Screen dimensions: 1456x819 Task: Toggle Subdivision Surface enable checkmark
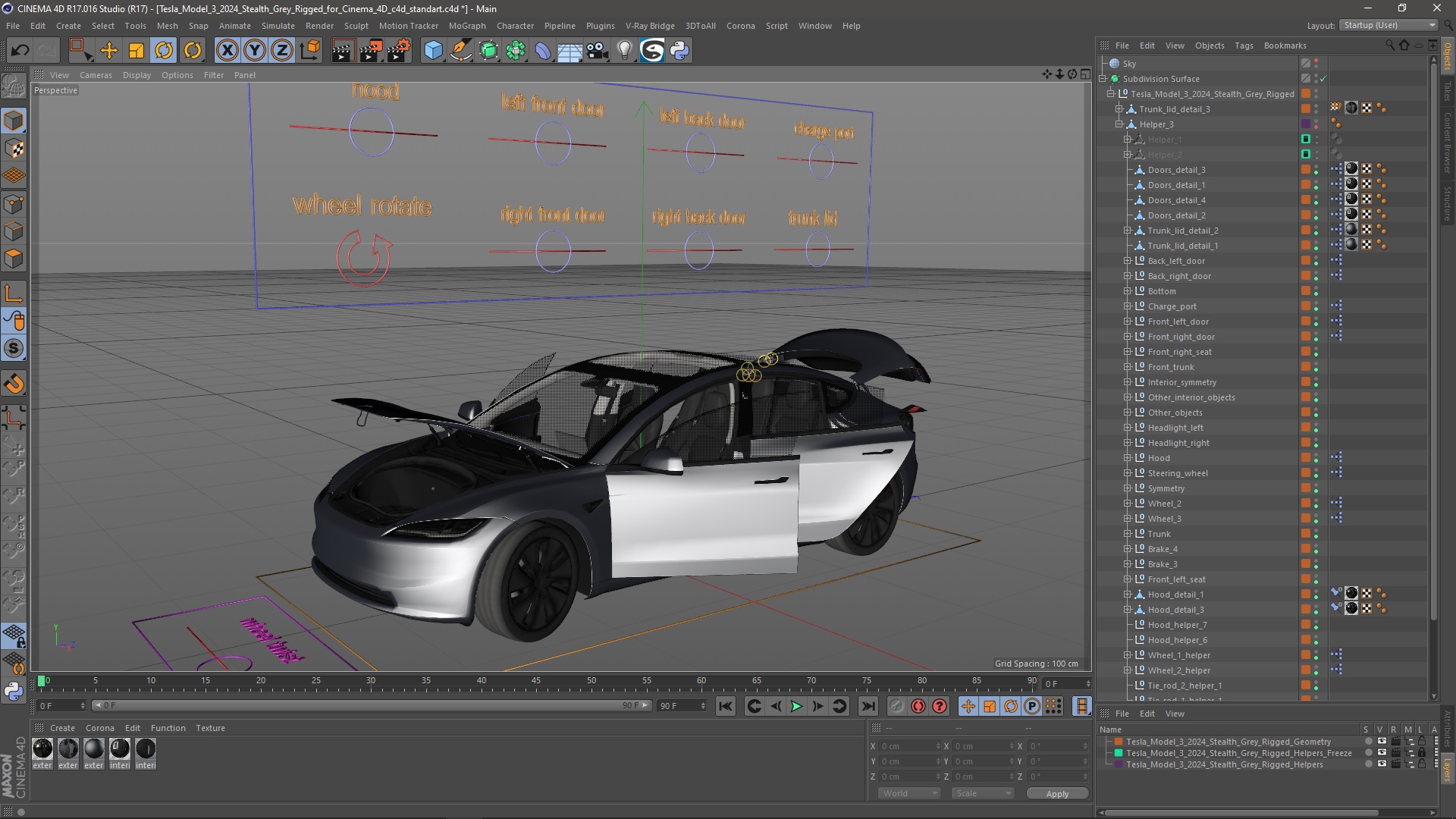tap(1323, 79)
